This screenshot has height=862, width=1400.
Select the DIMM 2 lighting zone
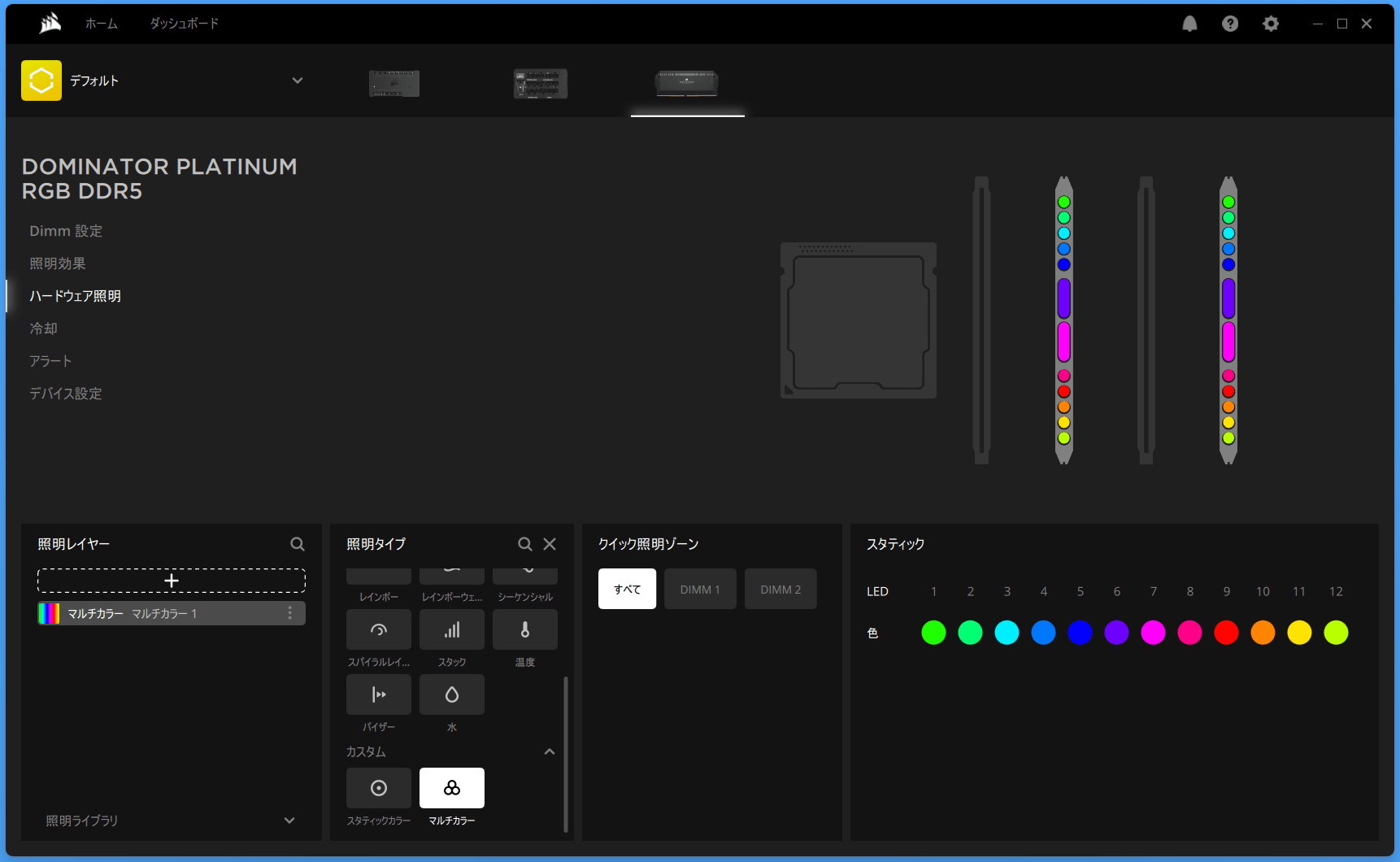tap(780, 589)
